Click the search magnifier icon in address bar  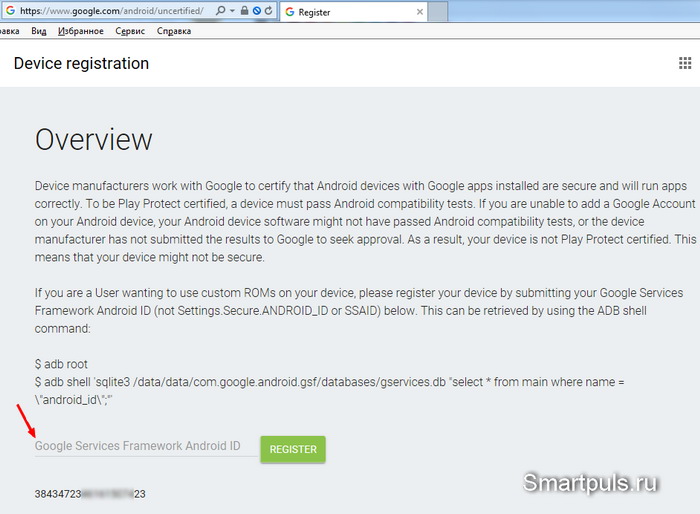click(221, 10)
